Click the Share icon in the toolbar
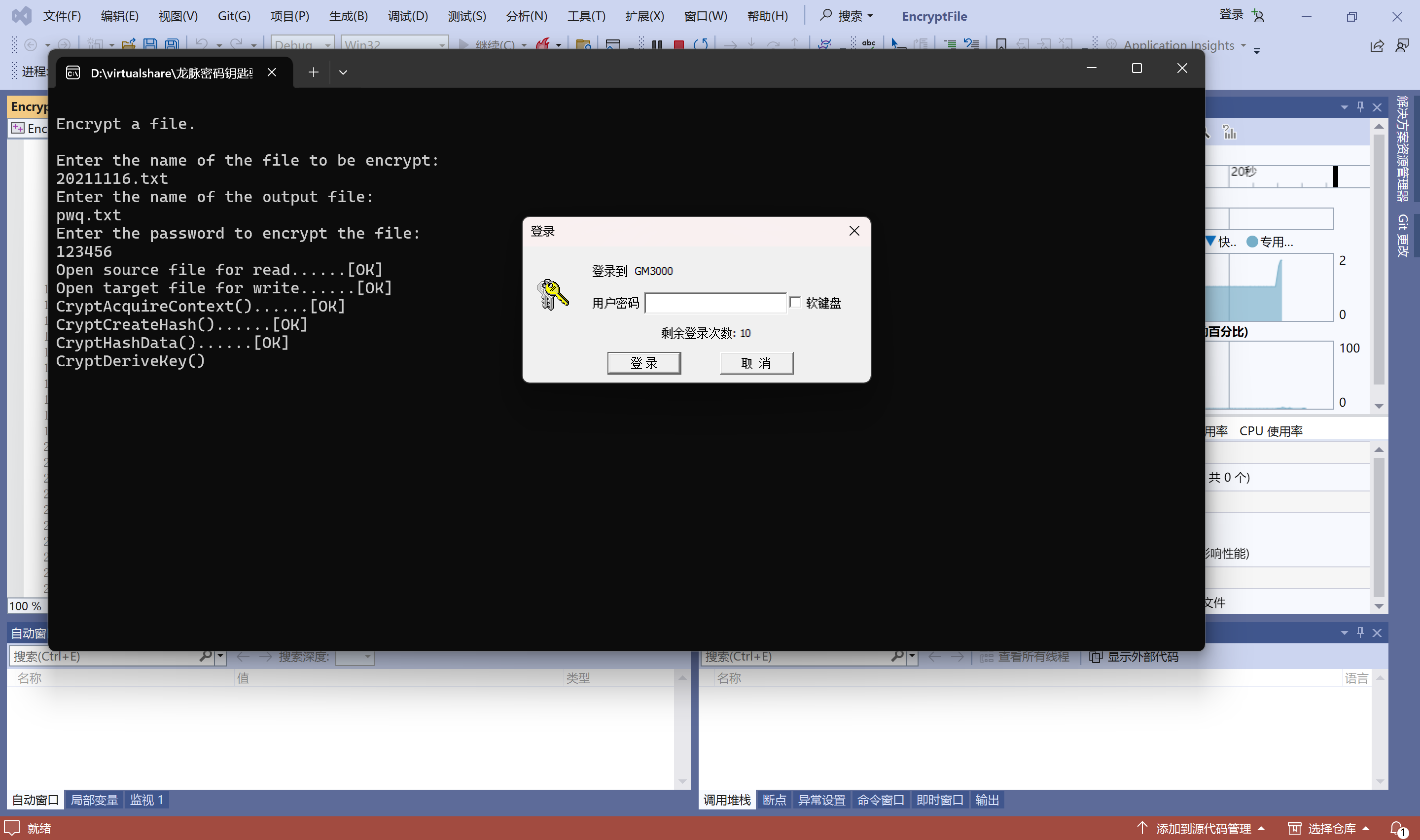1420x840 pixels. 1377,46
